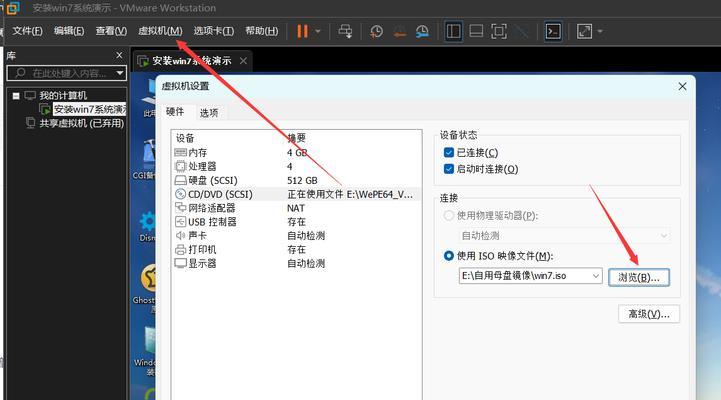
Task: Click the VMware Workstation title bar logo
Action: tap(13, 8)
